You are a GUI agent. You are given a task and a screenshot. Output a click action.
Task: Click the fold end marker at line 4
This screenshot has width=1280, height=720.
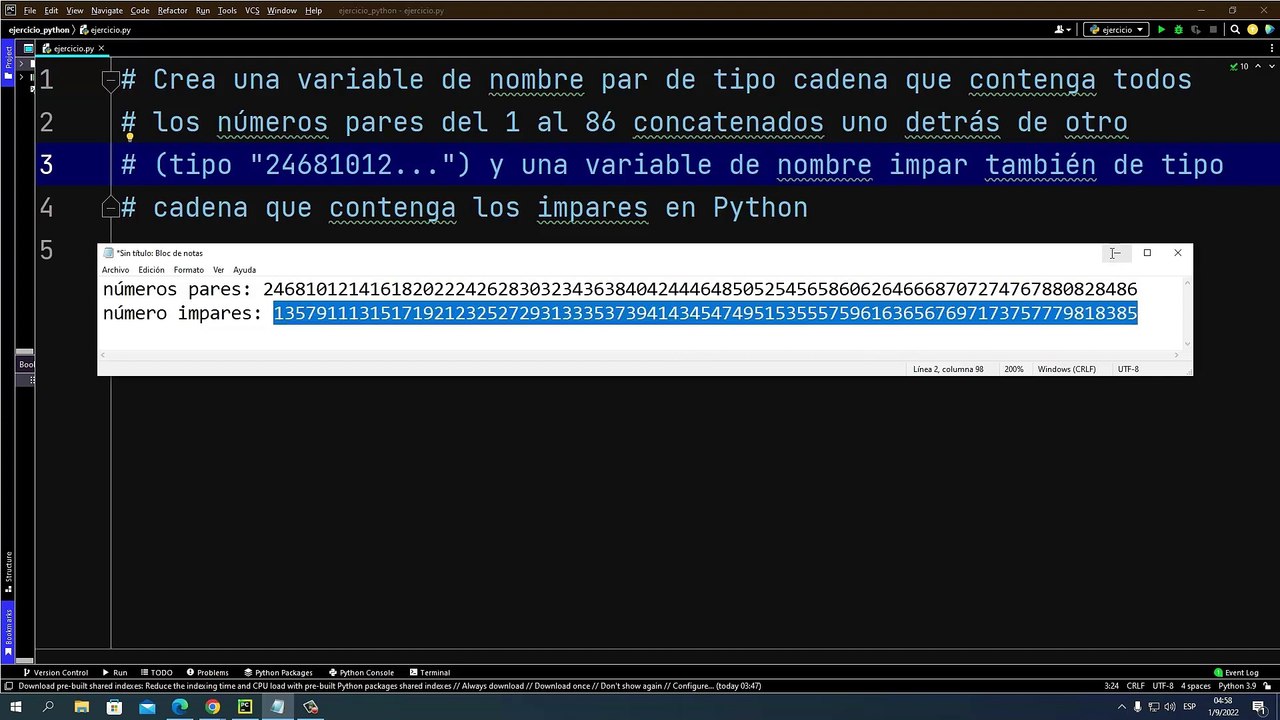pos(111,208)
